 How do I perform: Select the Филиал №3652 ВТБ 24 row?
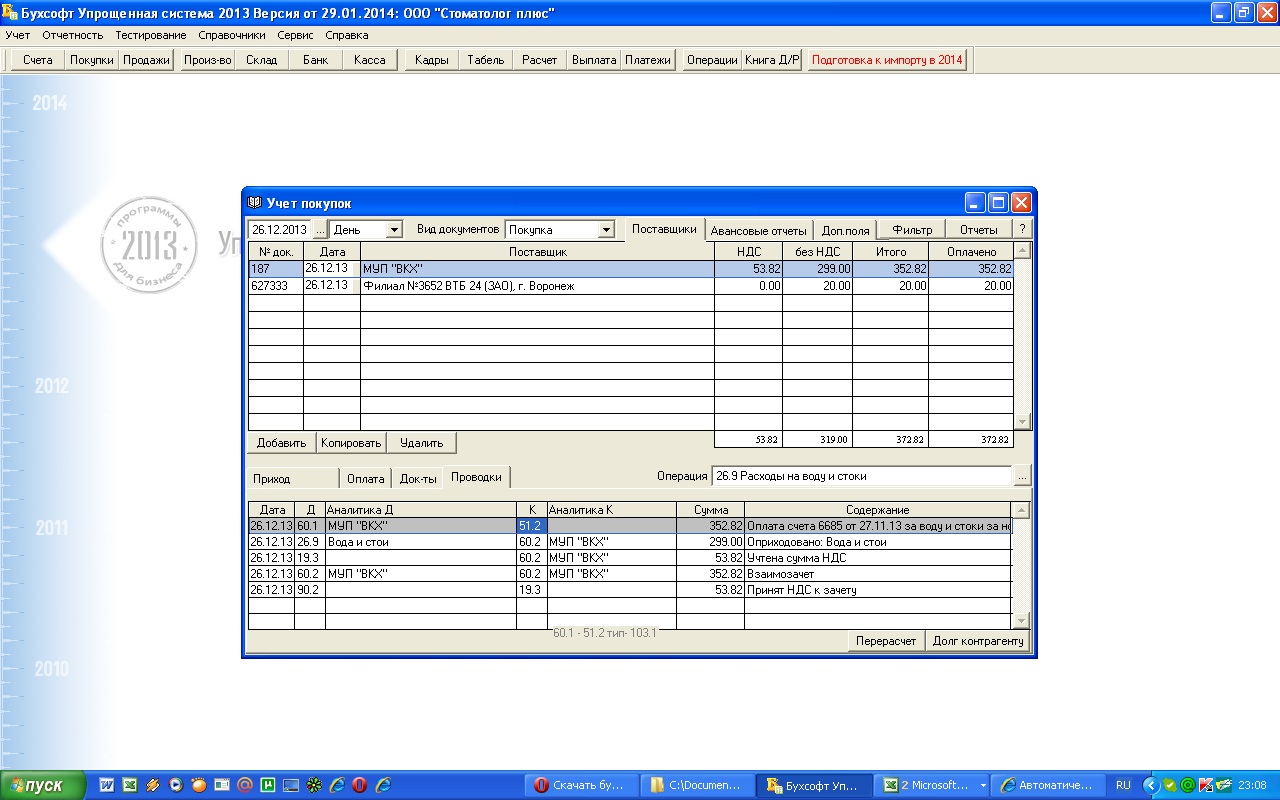[536, 286]
